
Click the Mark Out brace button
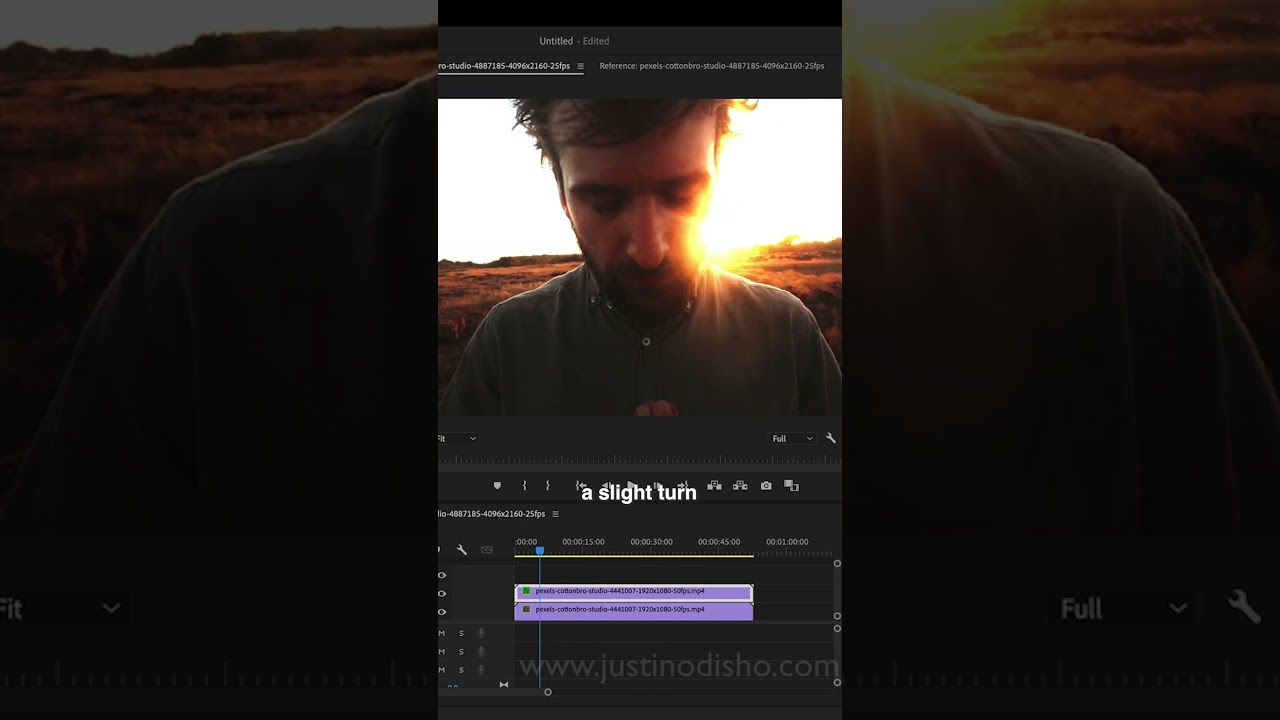click(x=547, y=486)
